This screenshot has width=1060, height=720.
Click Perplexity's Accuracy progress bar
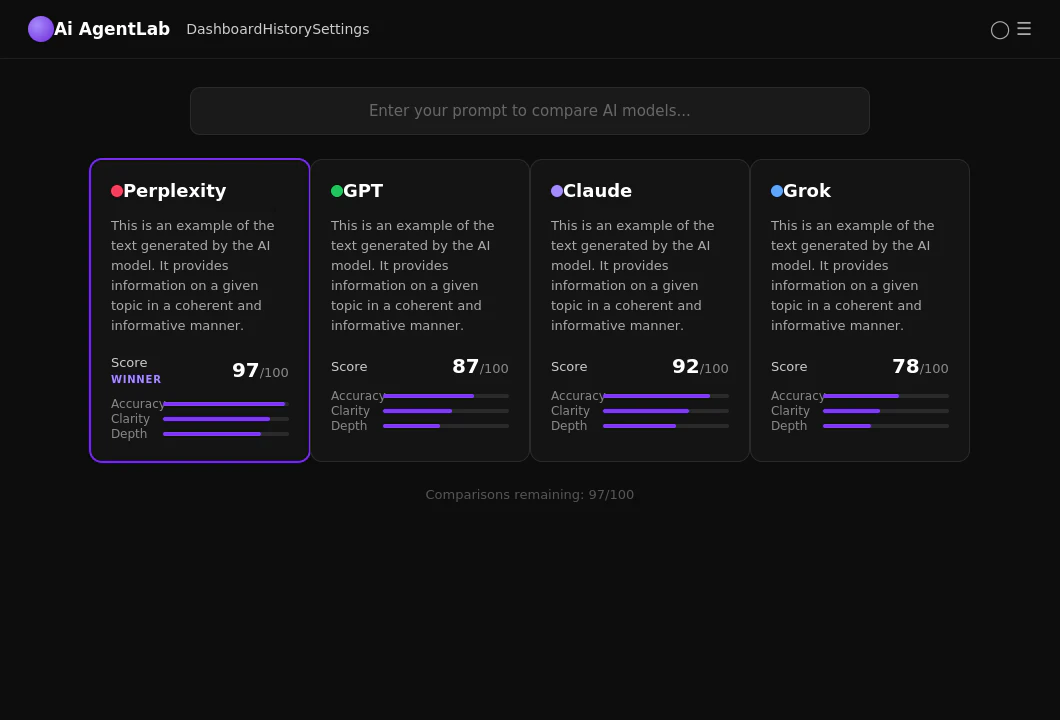pyautogui.click(x=226, y=404)
